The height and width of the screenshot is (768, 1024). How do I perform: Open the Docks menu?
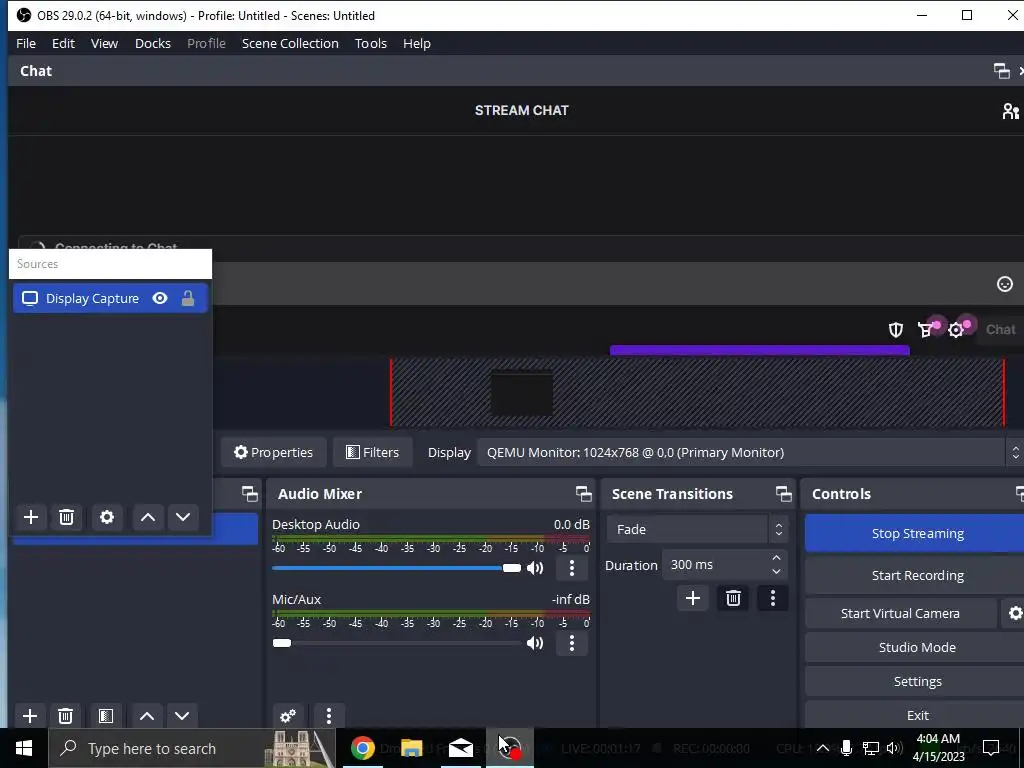coord(153,43)
